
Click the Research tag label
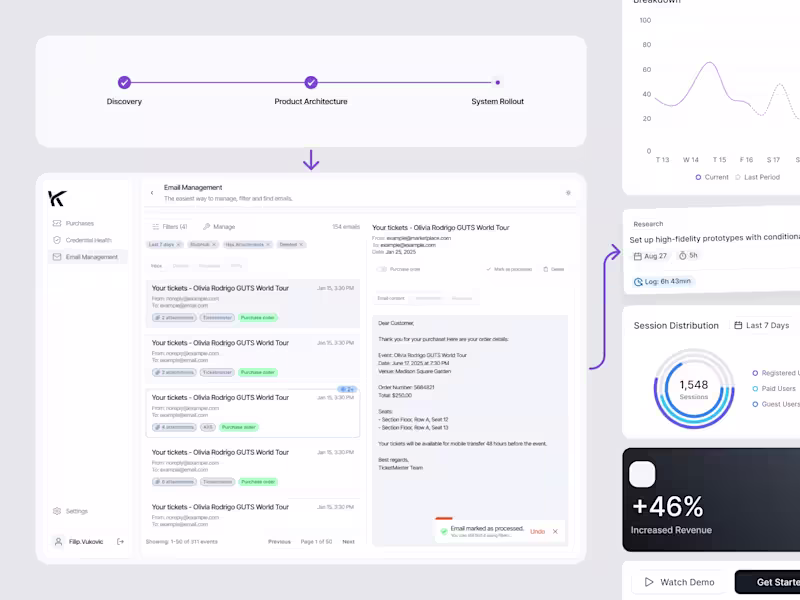[x=648, y=224]
